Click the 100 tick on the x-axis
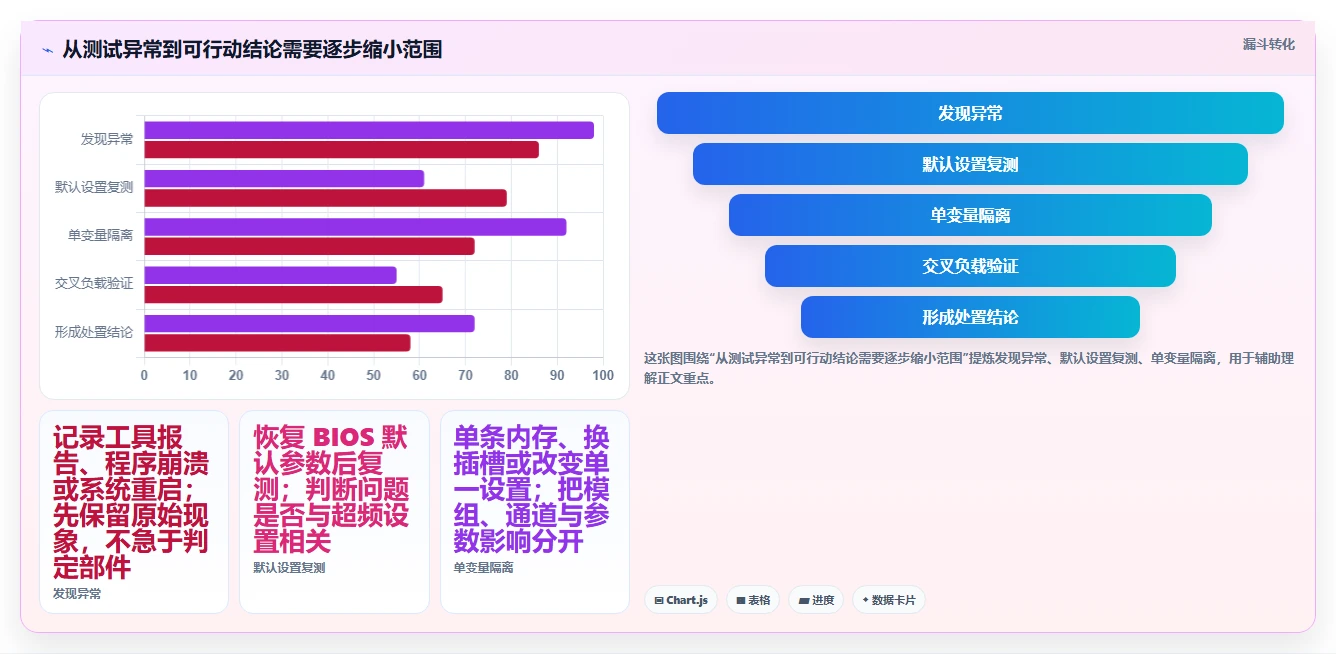The image size is (1336, 654). [603, 375]
